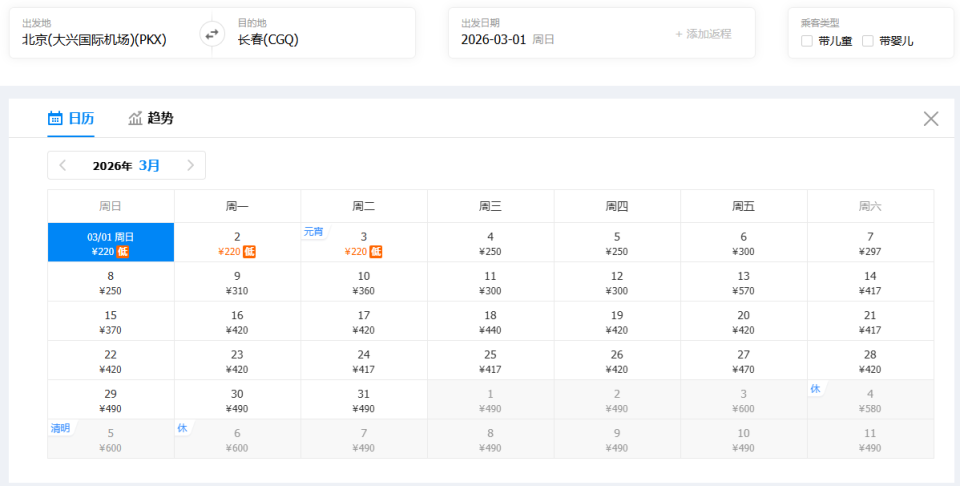Switch to the 趋势 tab
Screen dimensions: 960x486
pyautogui.click(x=151, y=118)
